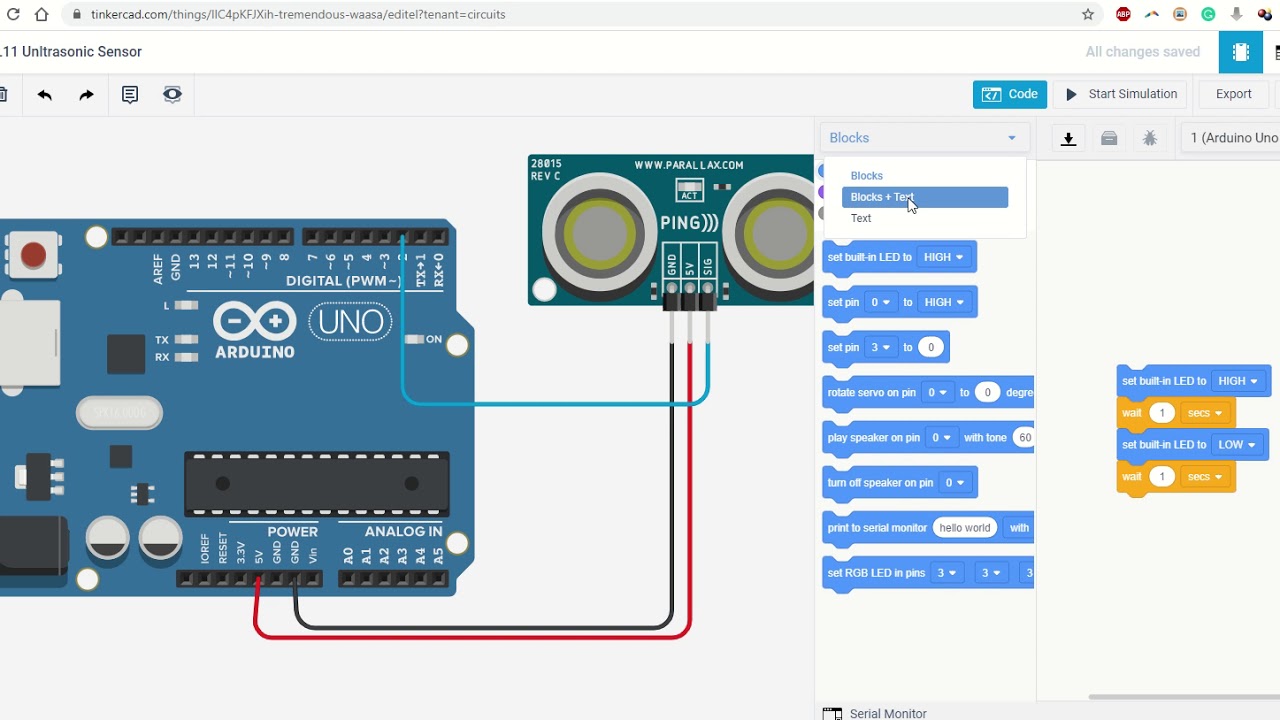Viewport: 1280px width, 720px height.
Task: Click print to serial monitor block
Action: click(x=928, y=528)
